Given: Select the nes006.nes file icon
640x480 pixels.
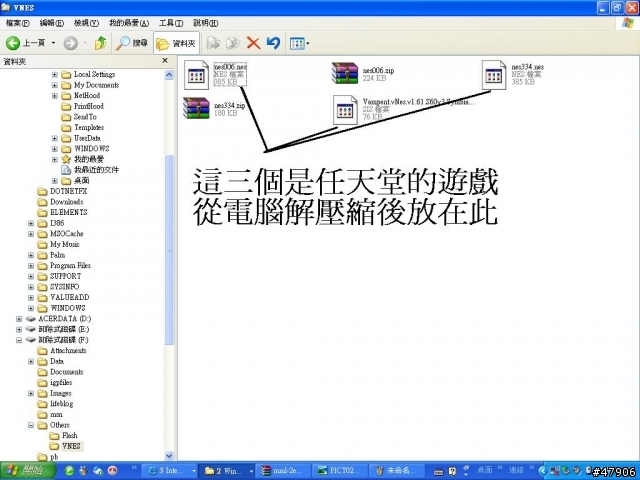Looking at the screenshot, I should point(196,75).
